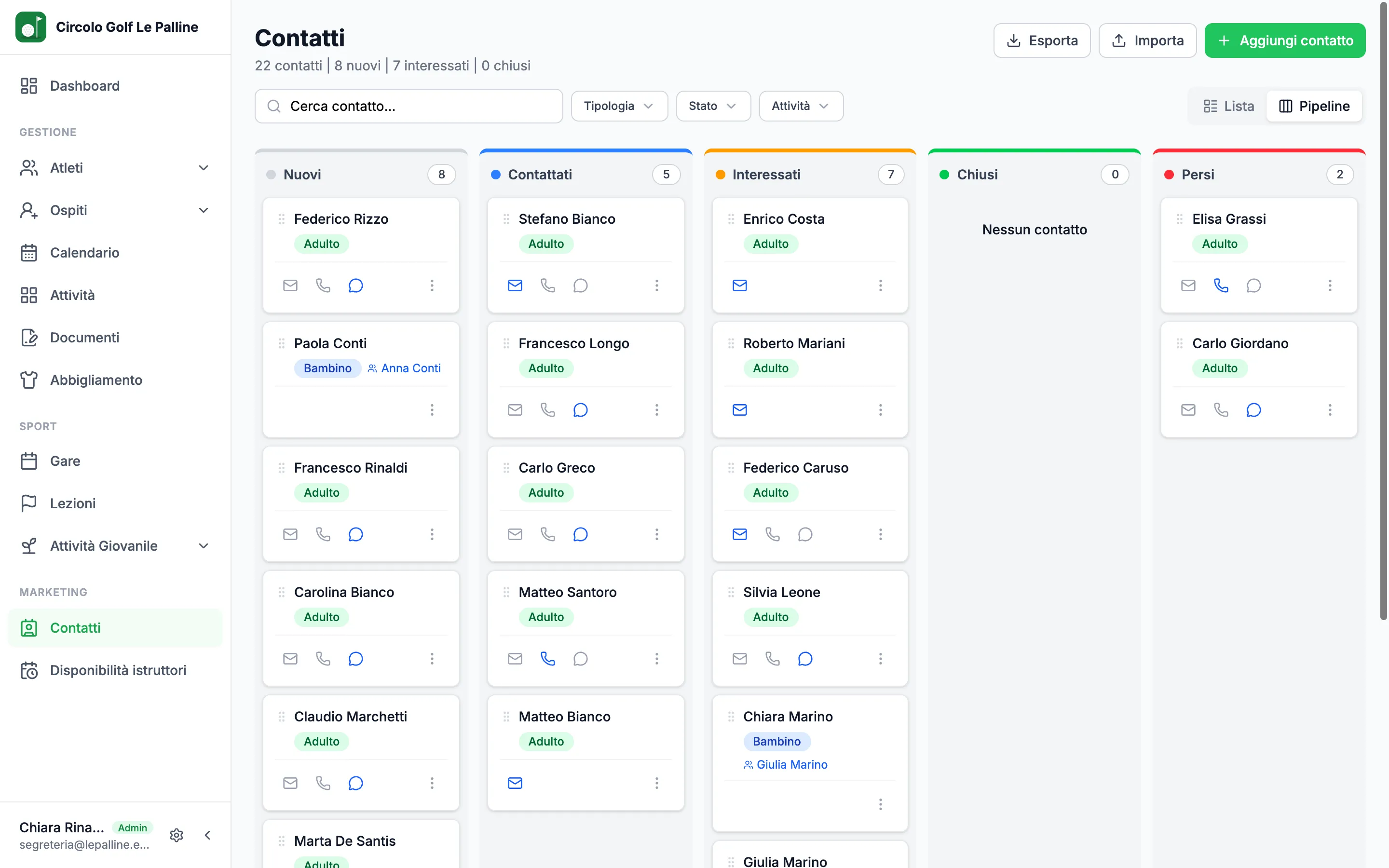The height and width of the screenshot is (868, 1389).
Task: Switch to Pipeline view
Action: pos(1314,106)
